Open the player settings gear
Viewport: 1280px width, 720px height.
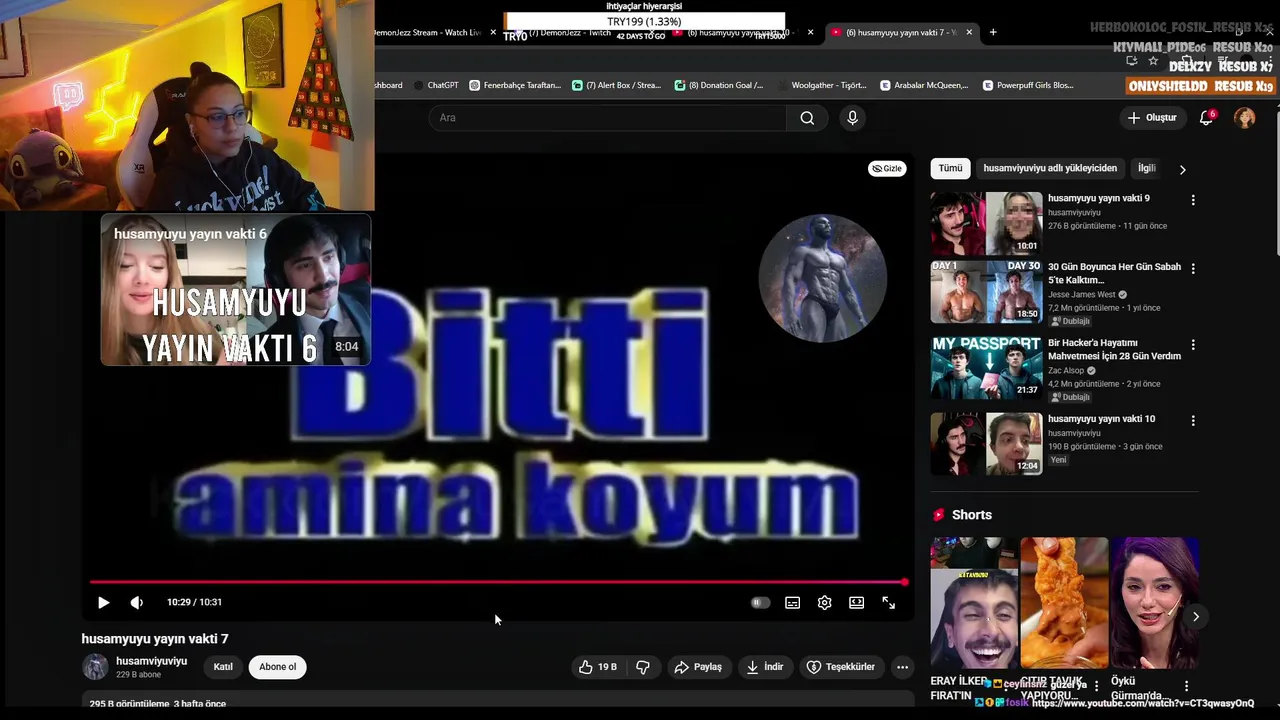coord(824,602)
